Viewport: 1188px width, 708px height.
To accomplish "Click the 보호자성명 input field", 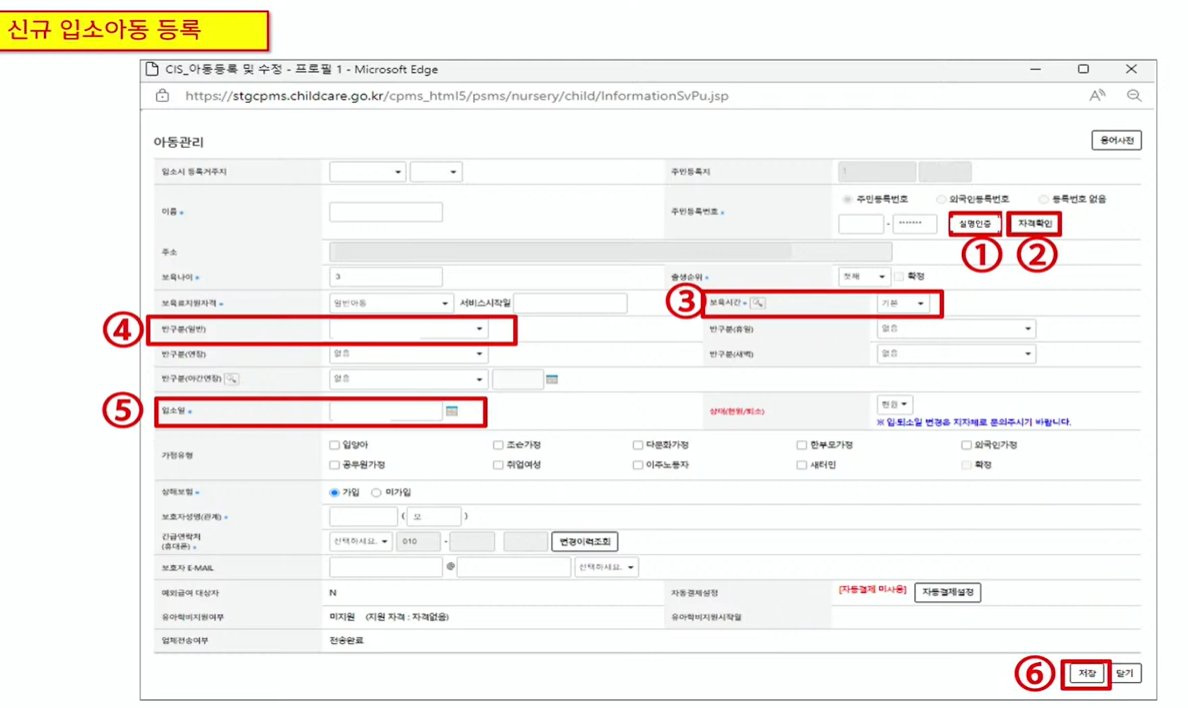I will pos(364,516).
